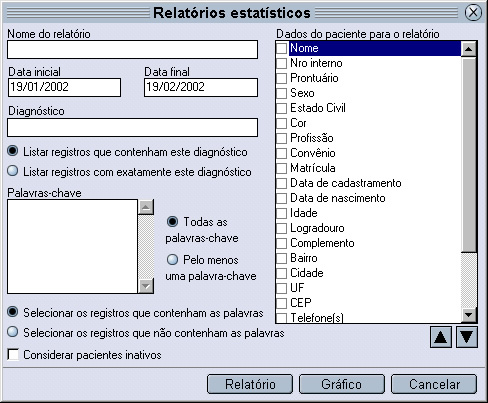Tick the Data de nascimento checkbox

coord(282,198)
